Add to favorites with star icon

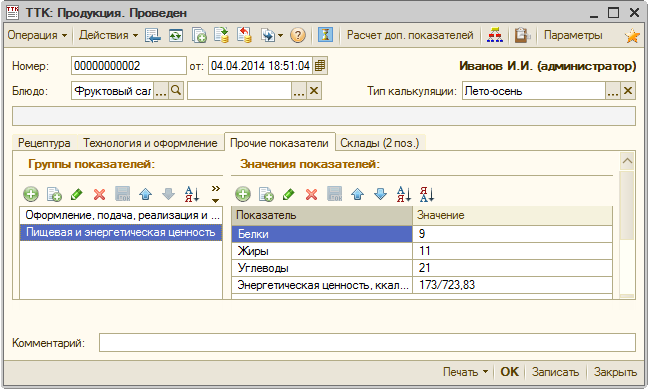632,36
